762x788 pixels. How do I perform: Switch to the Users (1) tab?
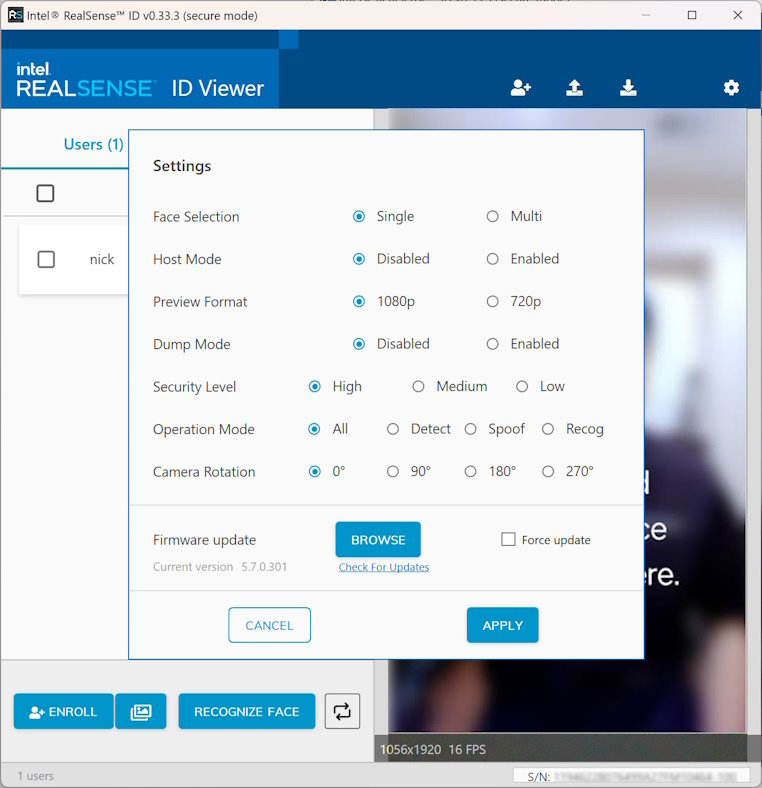tap(93, 144)
